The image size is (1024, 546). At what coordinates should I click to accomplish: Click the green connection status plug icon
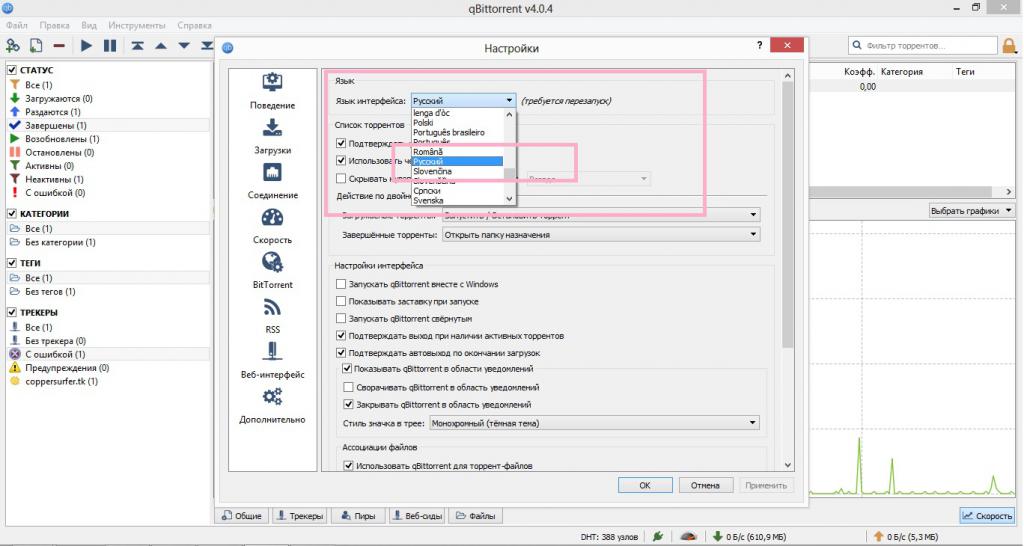click(658, 537)
